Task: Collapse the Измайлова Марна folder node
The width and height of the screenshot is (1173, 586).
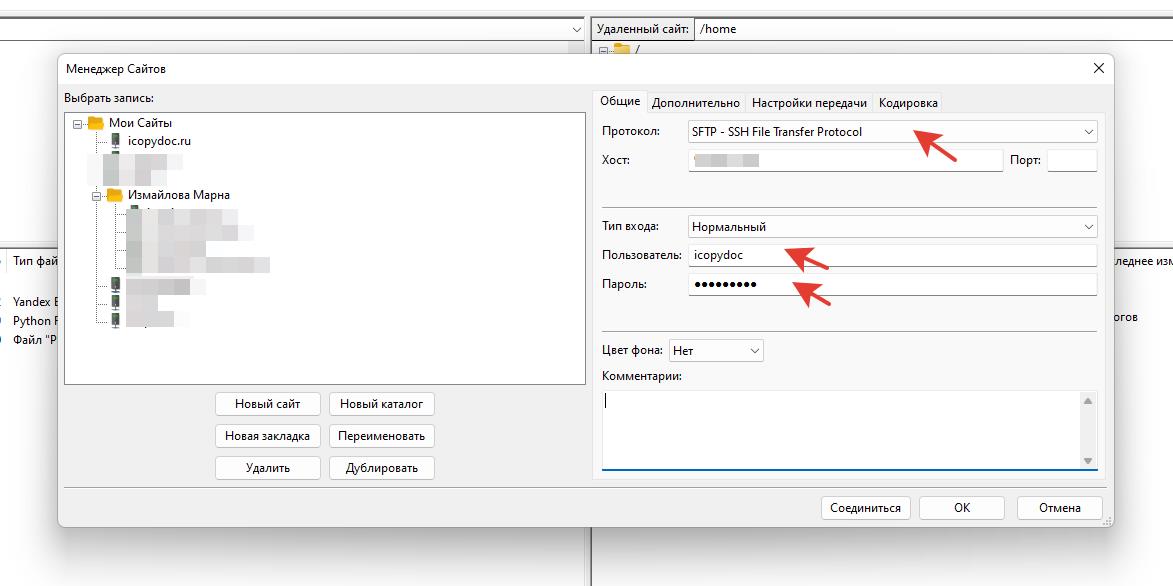Action: [x=97, y=196]
